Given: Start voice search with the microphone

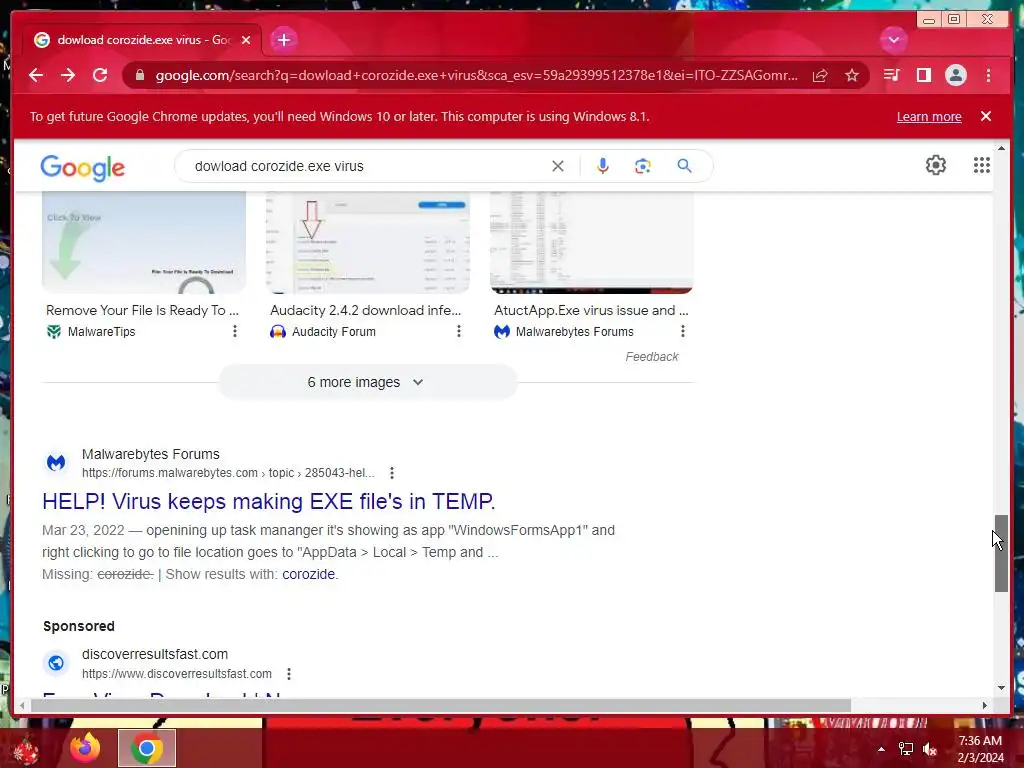Looking at the screenshot, I should coord(603,166).
